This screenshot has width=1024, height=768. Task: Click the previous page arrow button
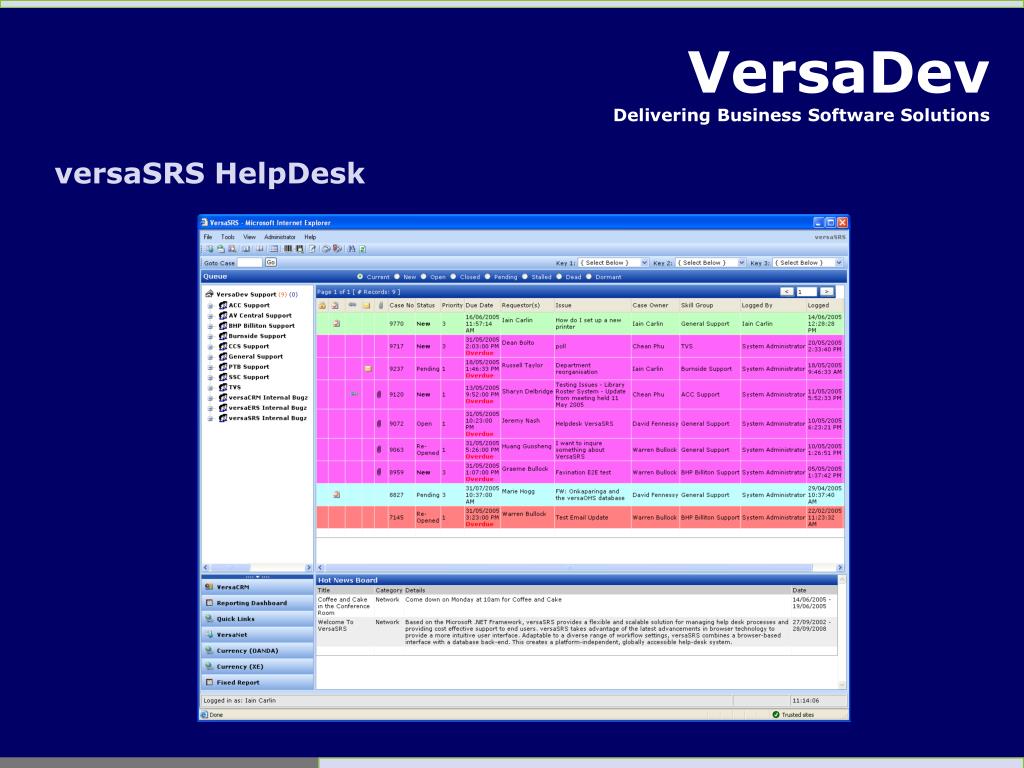point(787,291)
